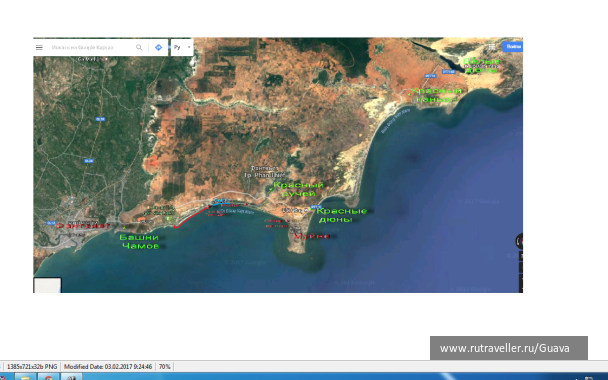Open the Google Maps hamburger menu

[x=39, y=47]
